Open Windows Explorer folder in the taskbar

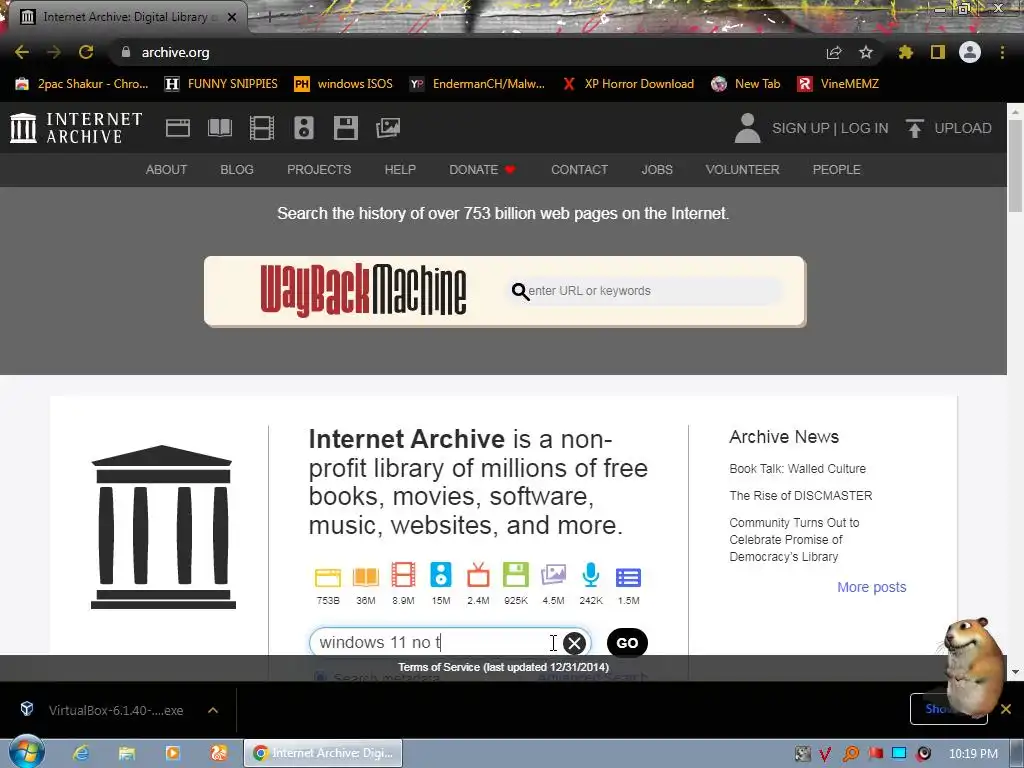[x=127, y=753]
